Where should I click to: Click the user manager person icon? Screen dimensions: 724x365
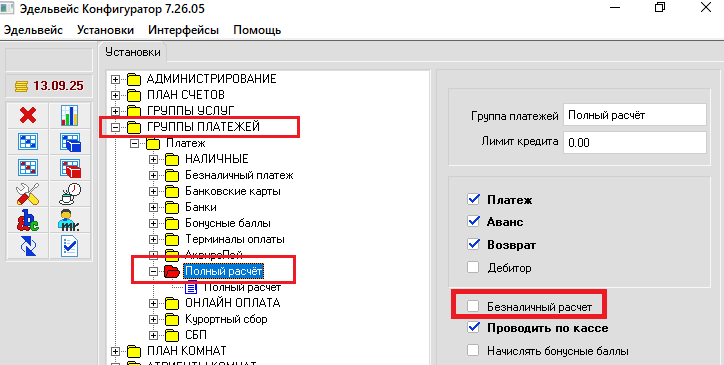point(70,220)
